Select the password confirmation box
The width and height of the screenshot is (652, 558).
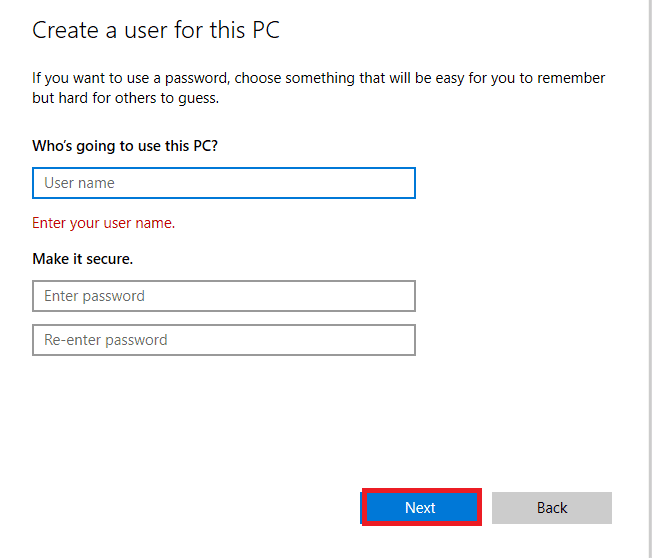click(x=223, y=340)
